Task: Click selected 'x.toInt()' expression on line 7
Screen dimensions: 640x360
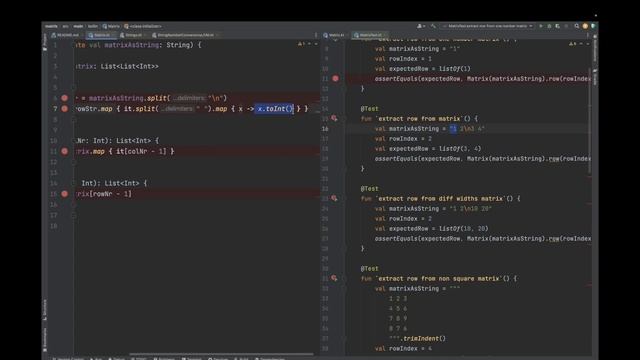Action: [x=274, y=109]
